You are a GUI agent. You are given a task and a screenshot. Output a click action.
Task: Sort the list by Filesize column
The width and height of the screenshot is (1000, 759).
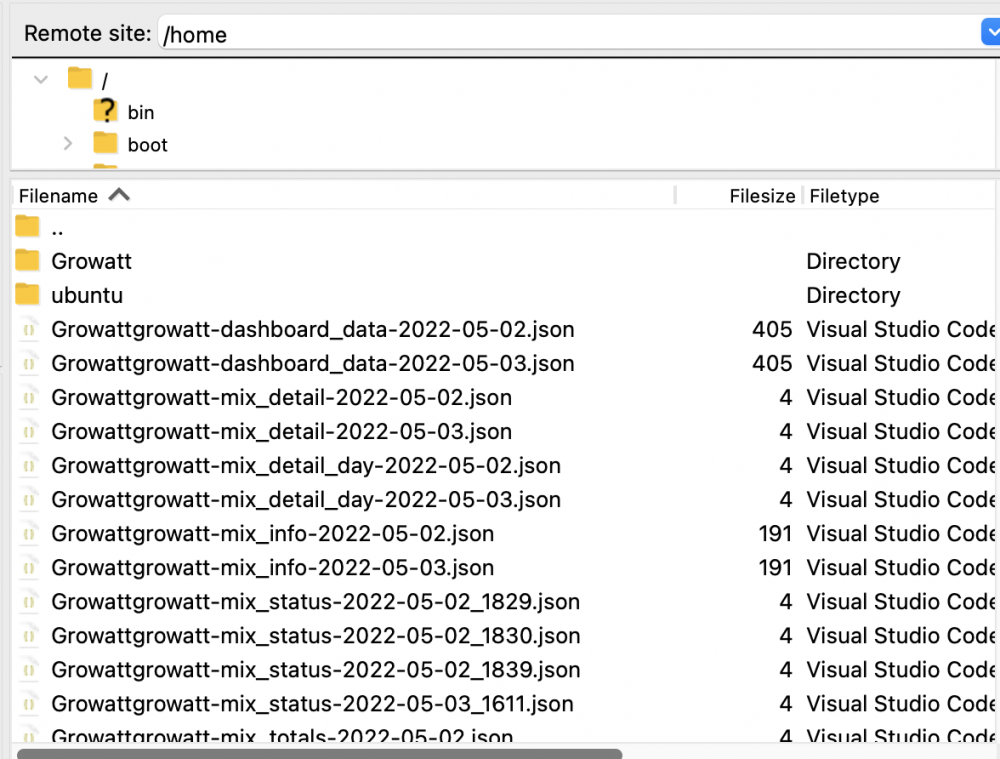click(761, 196)
